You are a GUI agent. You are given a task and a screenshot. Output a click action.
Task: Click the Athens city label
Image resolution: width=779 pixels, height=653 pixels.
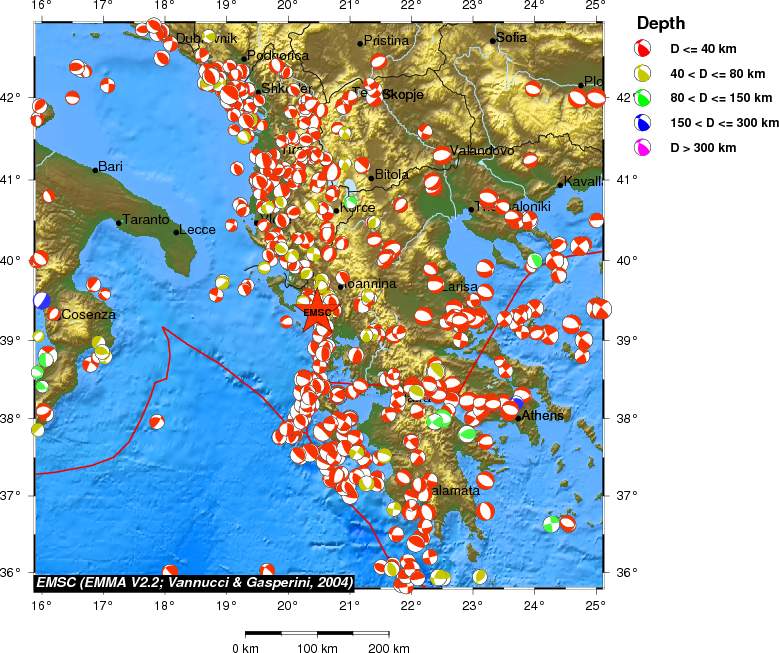click(543, 415)
